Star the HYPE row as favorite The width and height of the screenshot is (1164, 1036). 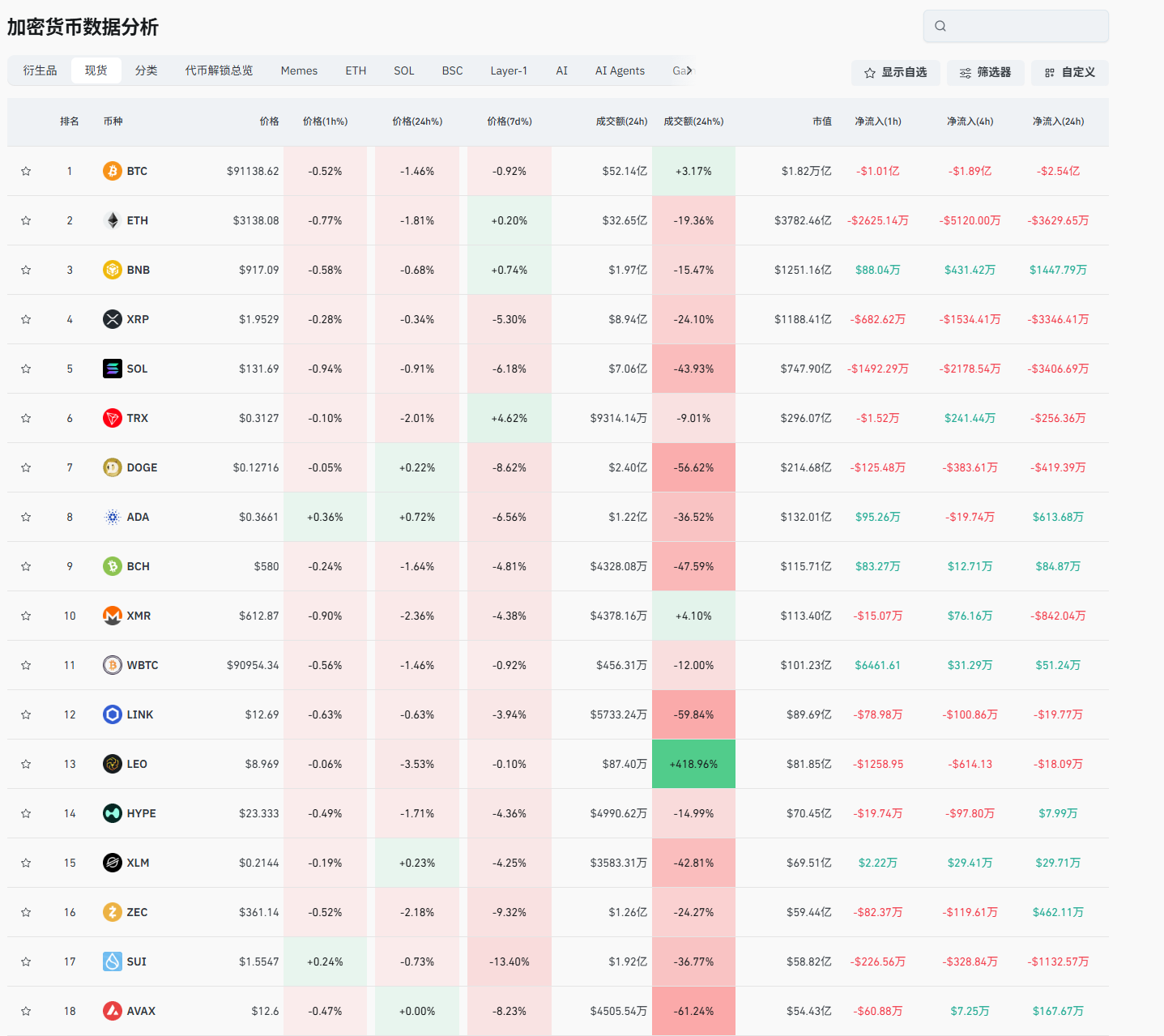26,813
